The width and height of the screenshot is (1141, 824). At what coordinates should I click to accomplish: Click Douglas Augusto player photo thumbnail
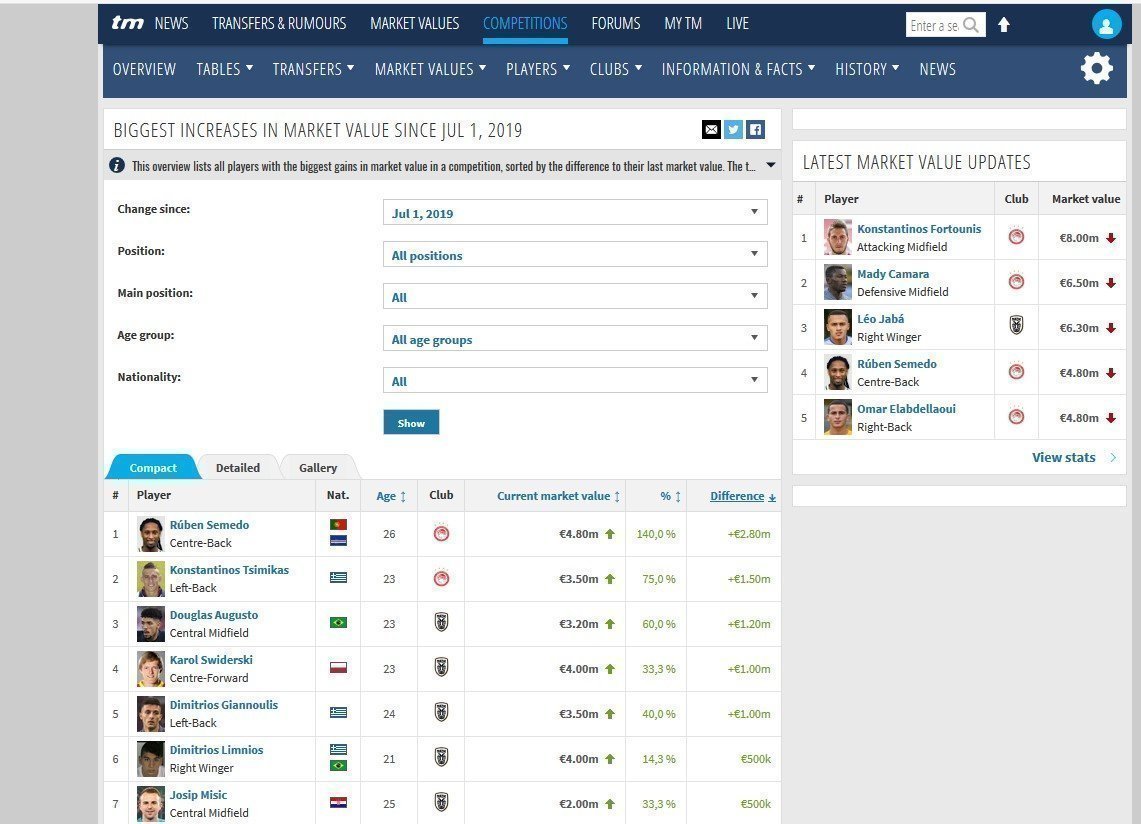point(151,624)
